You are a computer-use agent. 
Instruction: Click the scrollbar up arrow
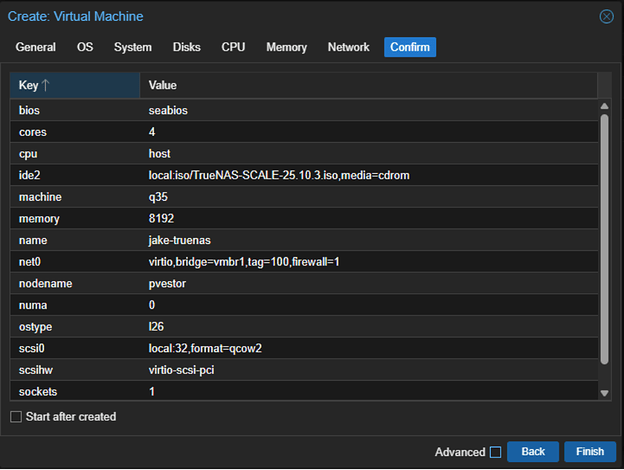(604, 106)
